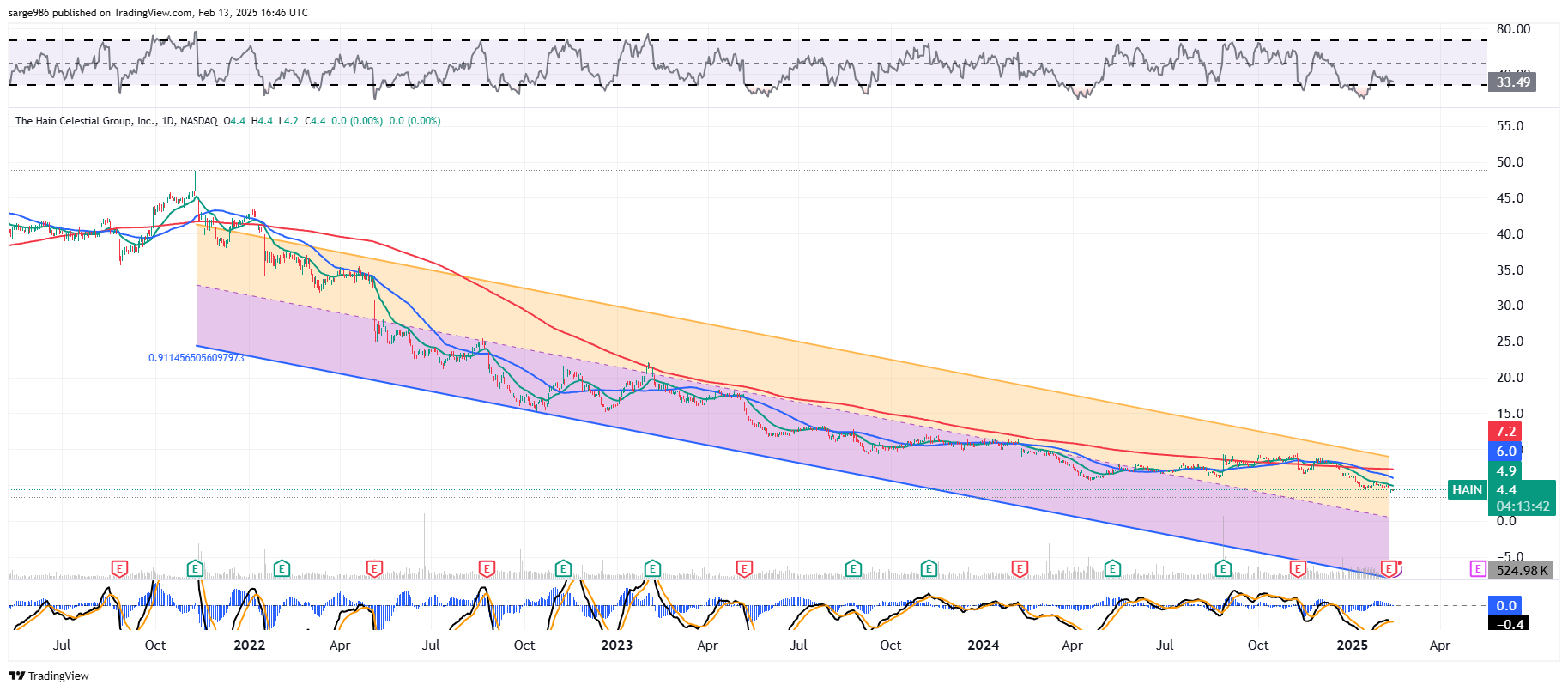Click the regression value label 0.911456506097973
Screen dimensions: 1568x691
[x=196, y=358]
